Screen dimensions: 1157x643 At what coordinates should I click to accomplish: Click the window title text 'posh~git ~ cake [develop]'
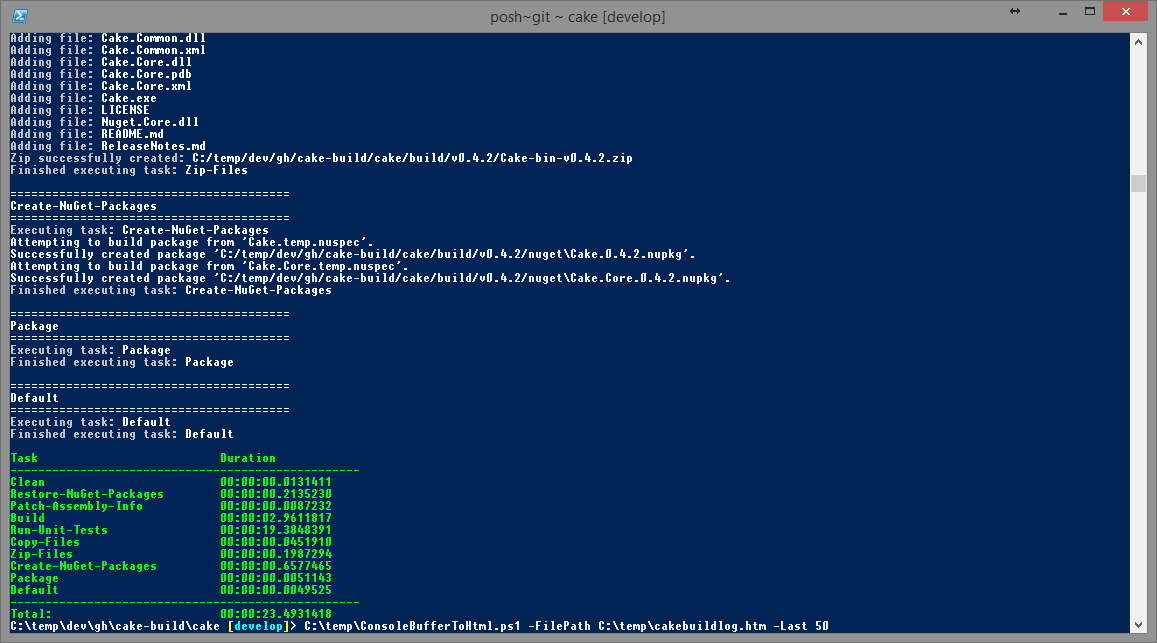(578, 16)
